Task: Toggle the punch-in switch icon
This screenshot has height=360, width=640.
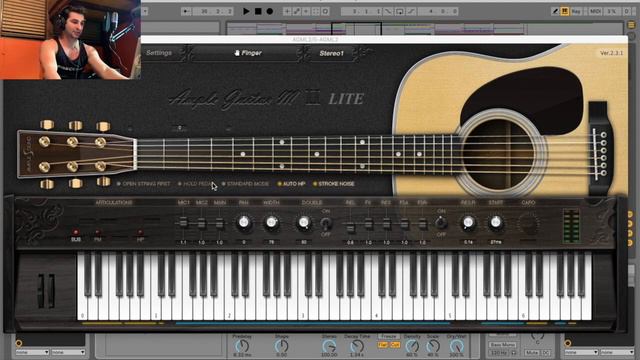Action: click(388, 11)
